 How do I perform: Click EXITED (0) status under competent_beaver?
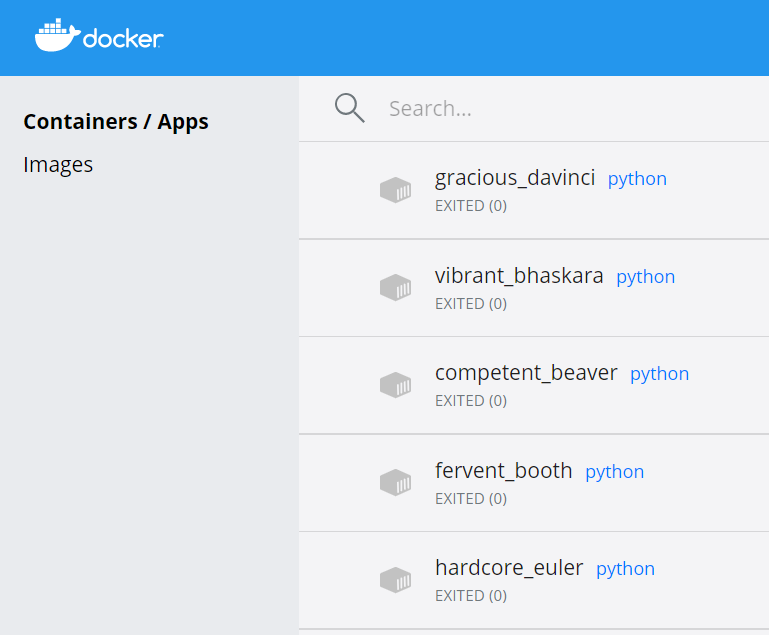click(x=471, y=401)
